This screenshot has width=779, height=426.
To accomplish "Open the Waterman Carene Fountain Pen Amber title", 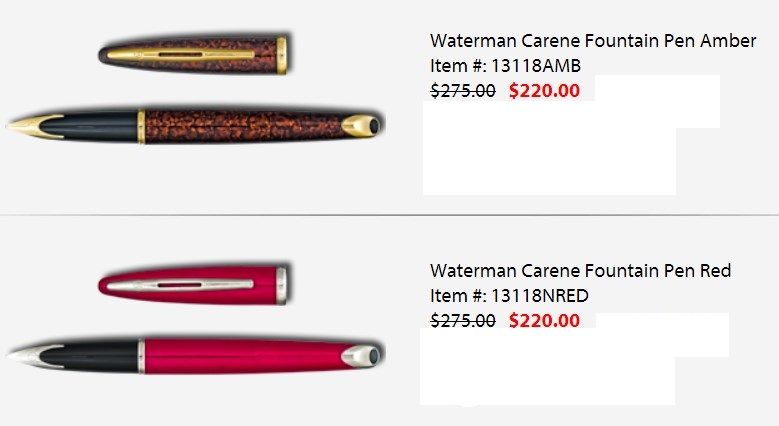I will click(593, 41).
